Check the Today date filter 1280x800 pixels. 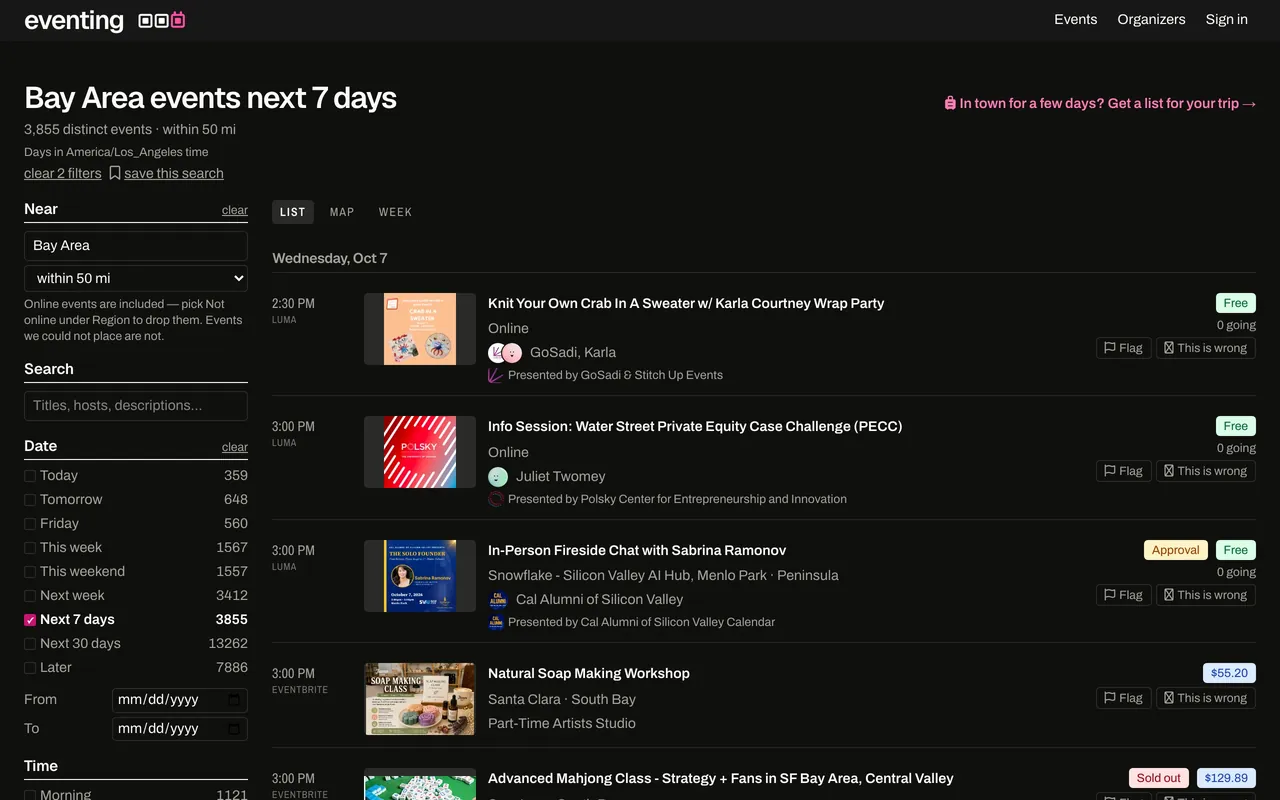30,476
